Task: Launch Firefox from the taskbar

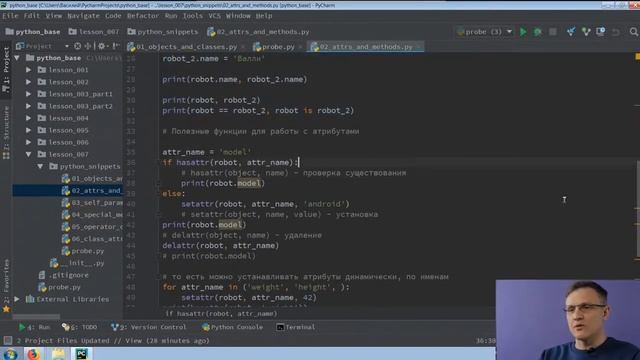Action: (33, 353)
